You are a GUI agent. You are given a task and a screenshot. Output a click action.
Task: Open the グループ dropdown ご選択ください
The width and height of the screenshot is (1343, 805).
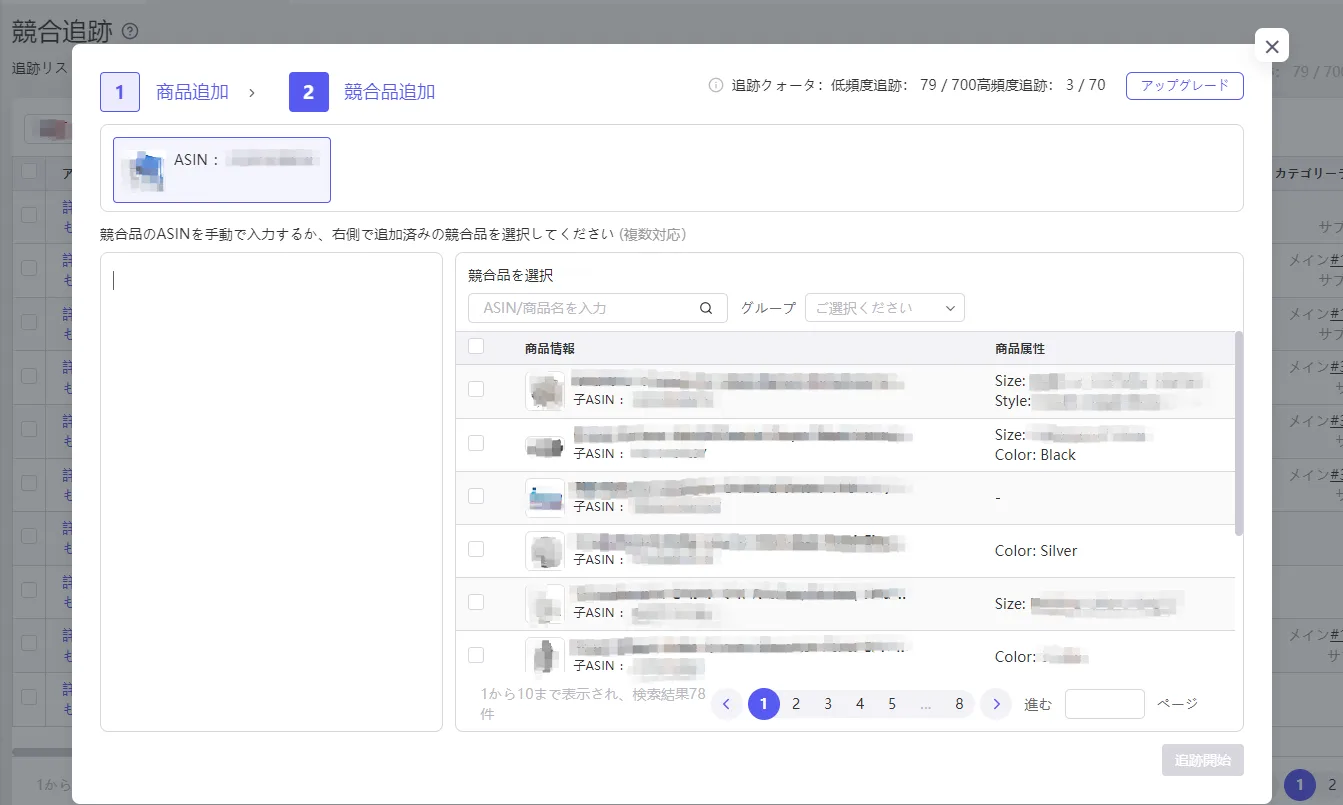coord(885,308)
